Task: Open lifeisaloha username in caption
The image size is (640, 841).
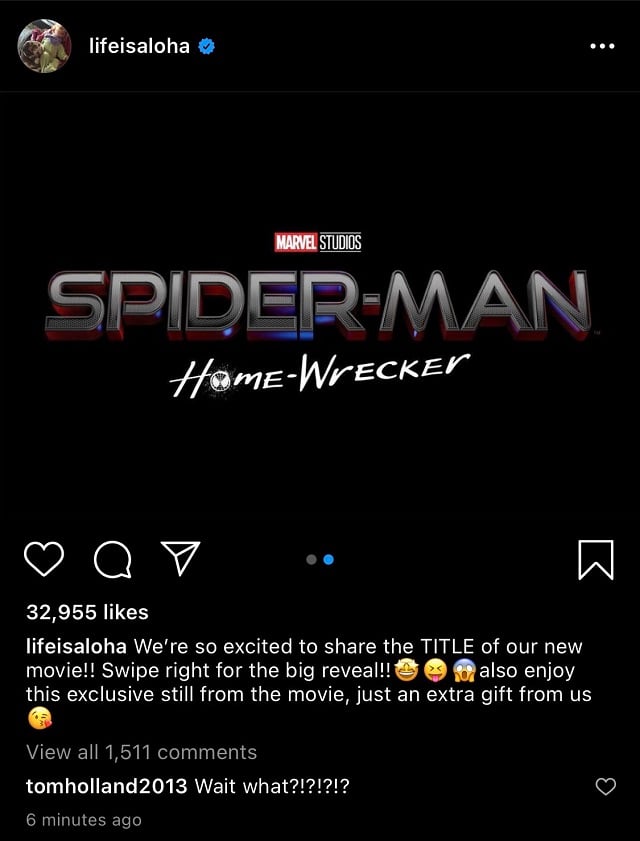Action: (76, 646)
